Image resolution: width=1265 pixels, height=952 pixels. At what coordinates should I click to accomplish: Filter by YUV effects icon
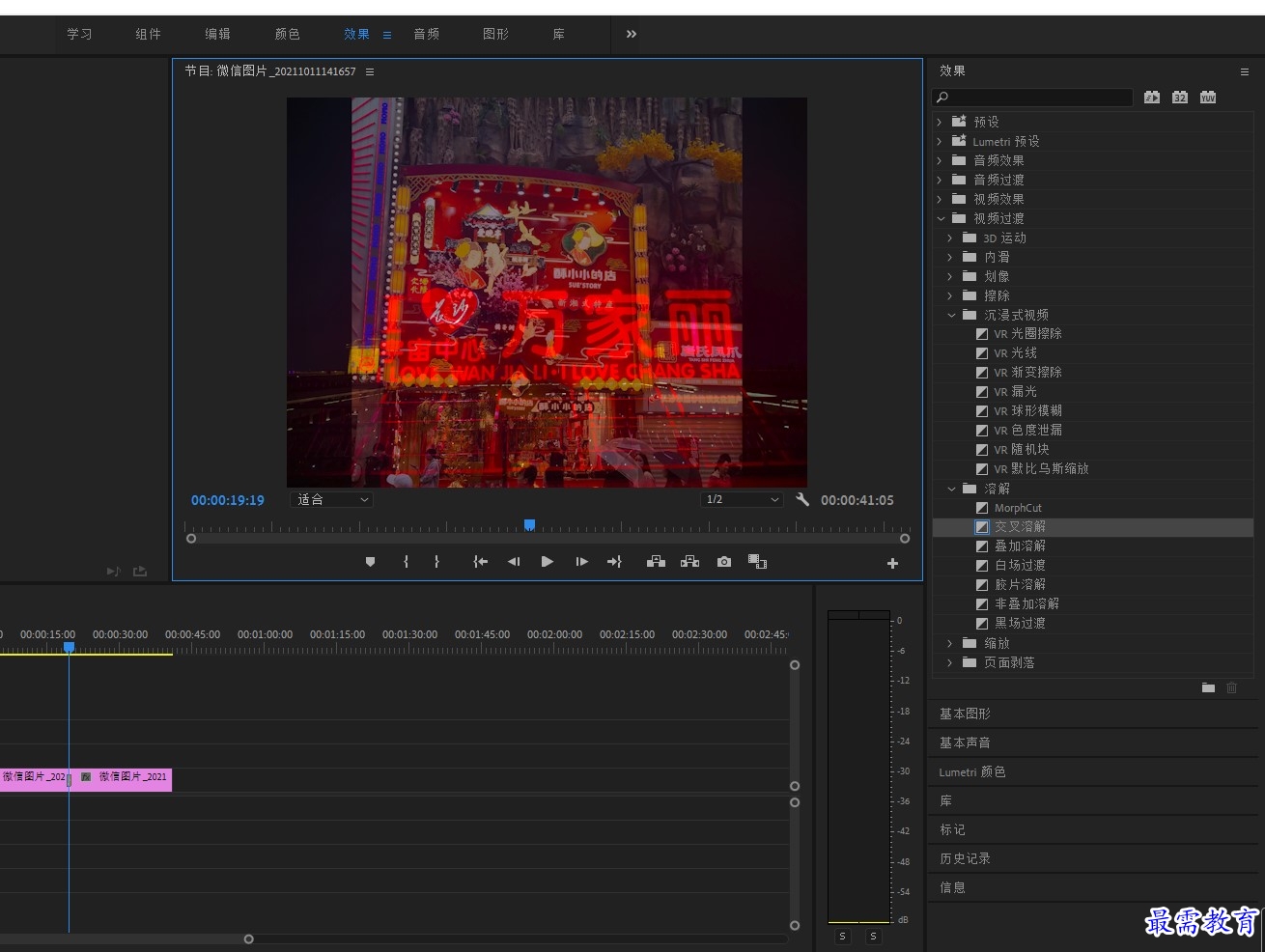(1208, 98)
